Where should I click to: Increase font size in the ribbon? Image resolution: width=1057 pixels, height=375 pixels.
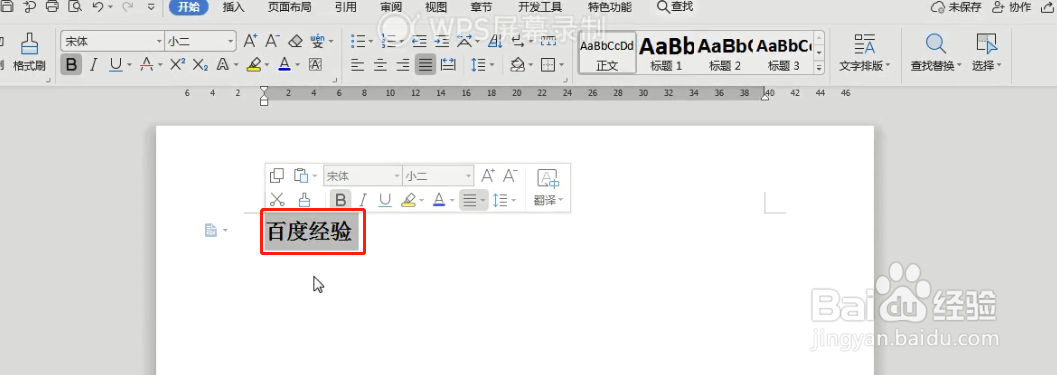click(250, 41)
